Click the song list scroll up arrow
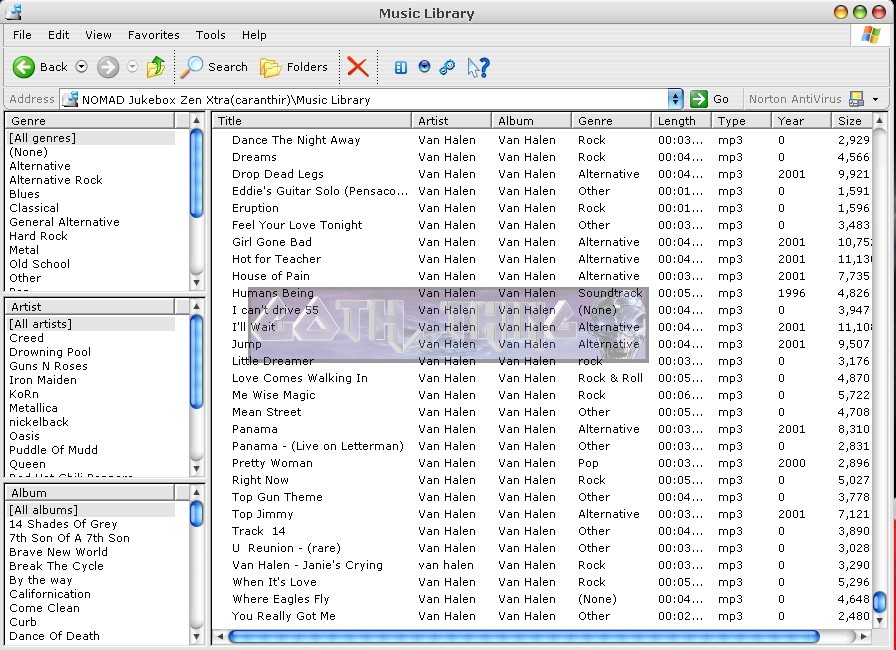The width and height of the screenshot is (896, 650). (x=880, y=121)
